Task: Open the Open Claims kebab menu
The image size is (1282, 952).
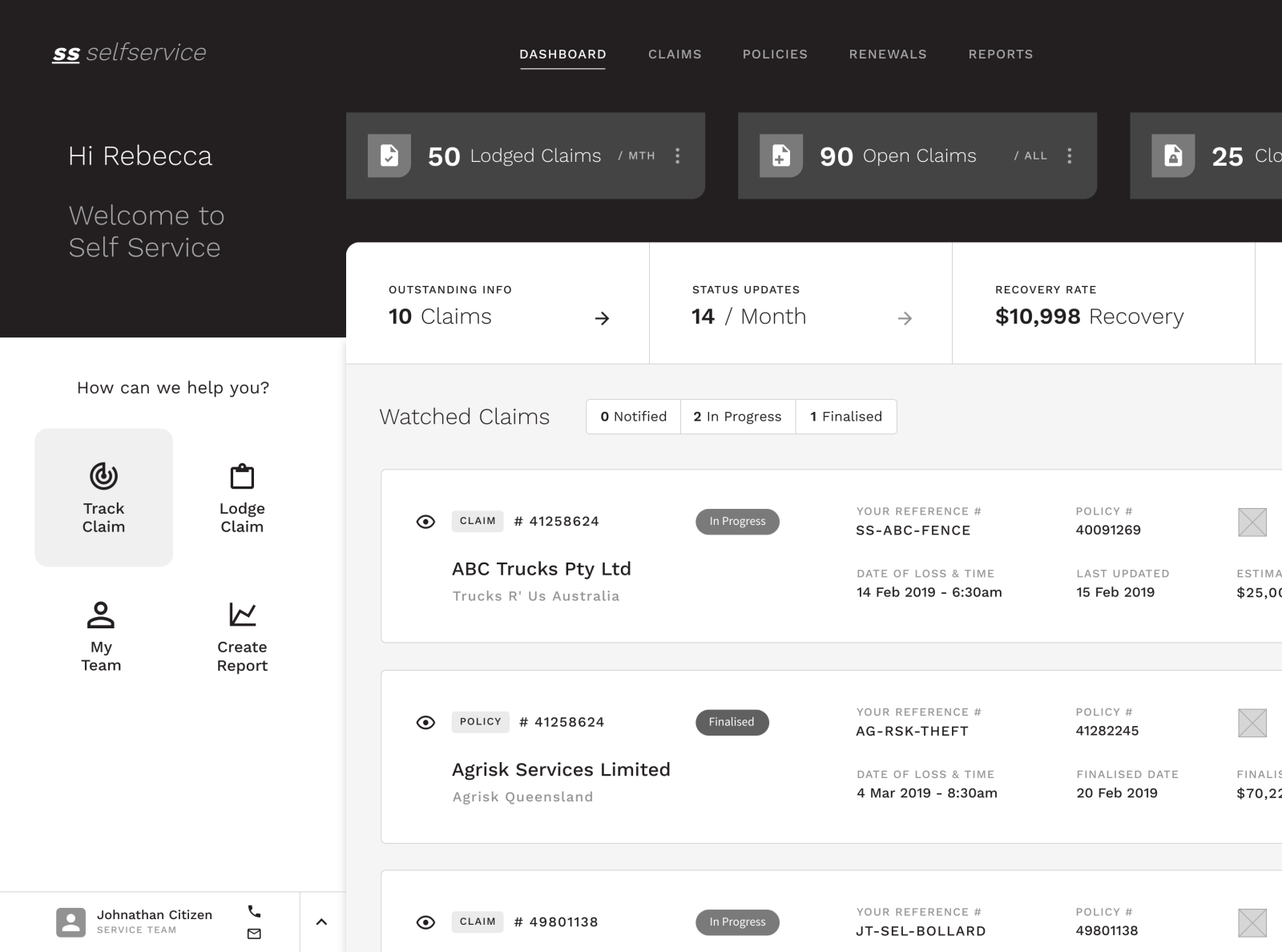Action: (x=1069, y=155)
